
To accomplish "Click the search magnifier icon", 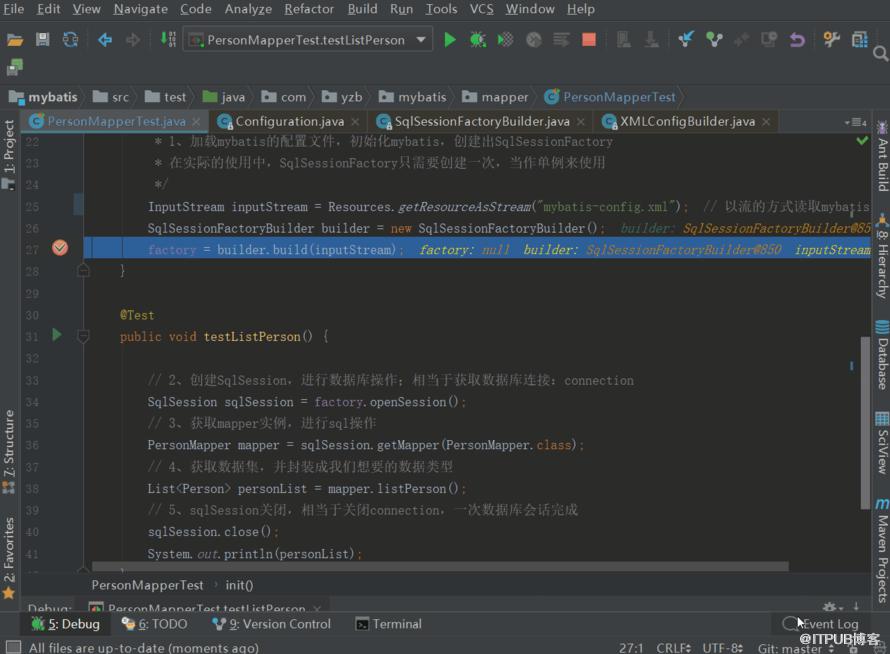I will pyautogui.click(x=880, y=54).
